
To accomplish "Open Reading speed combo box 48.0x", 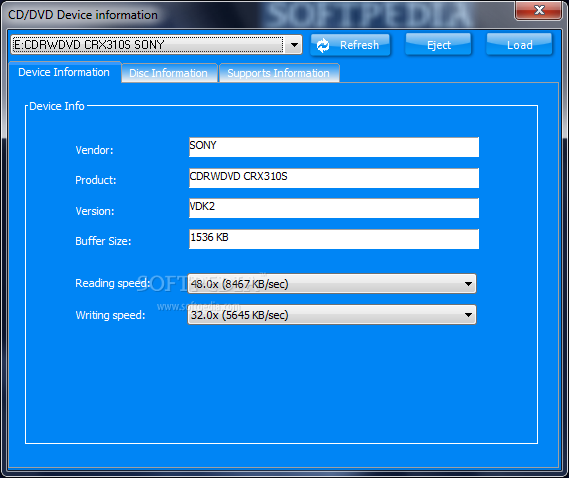I will (332, 283).
